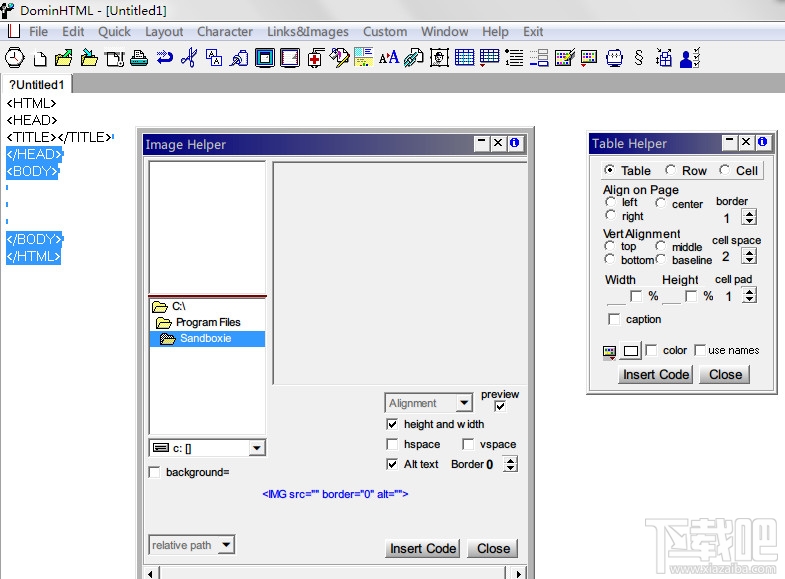Open the File menu
785x579 pixels.
pyautogui.click(x=39, y=32)
